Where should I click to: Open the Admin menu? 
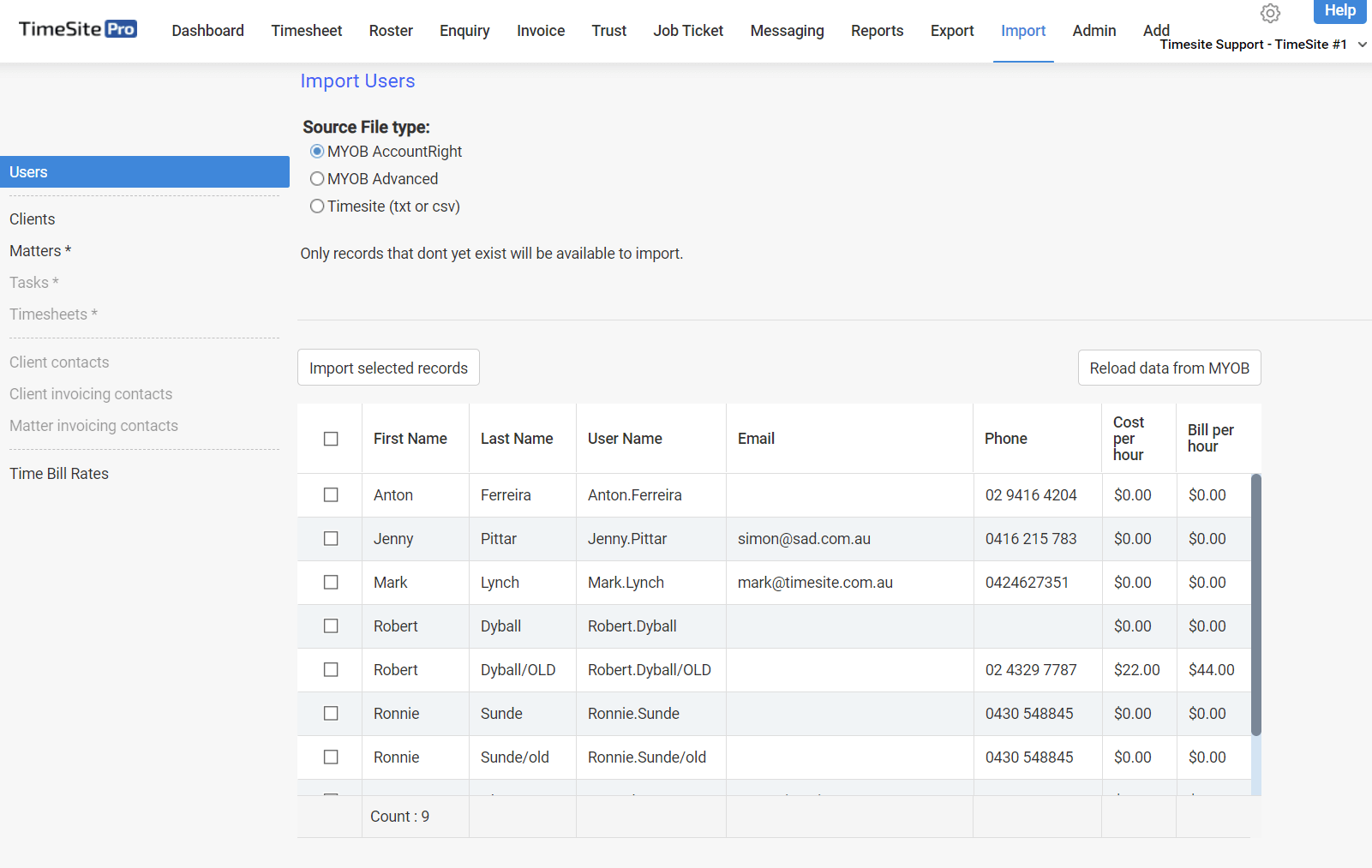pos(1094,31)
